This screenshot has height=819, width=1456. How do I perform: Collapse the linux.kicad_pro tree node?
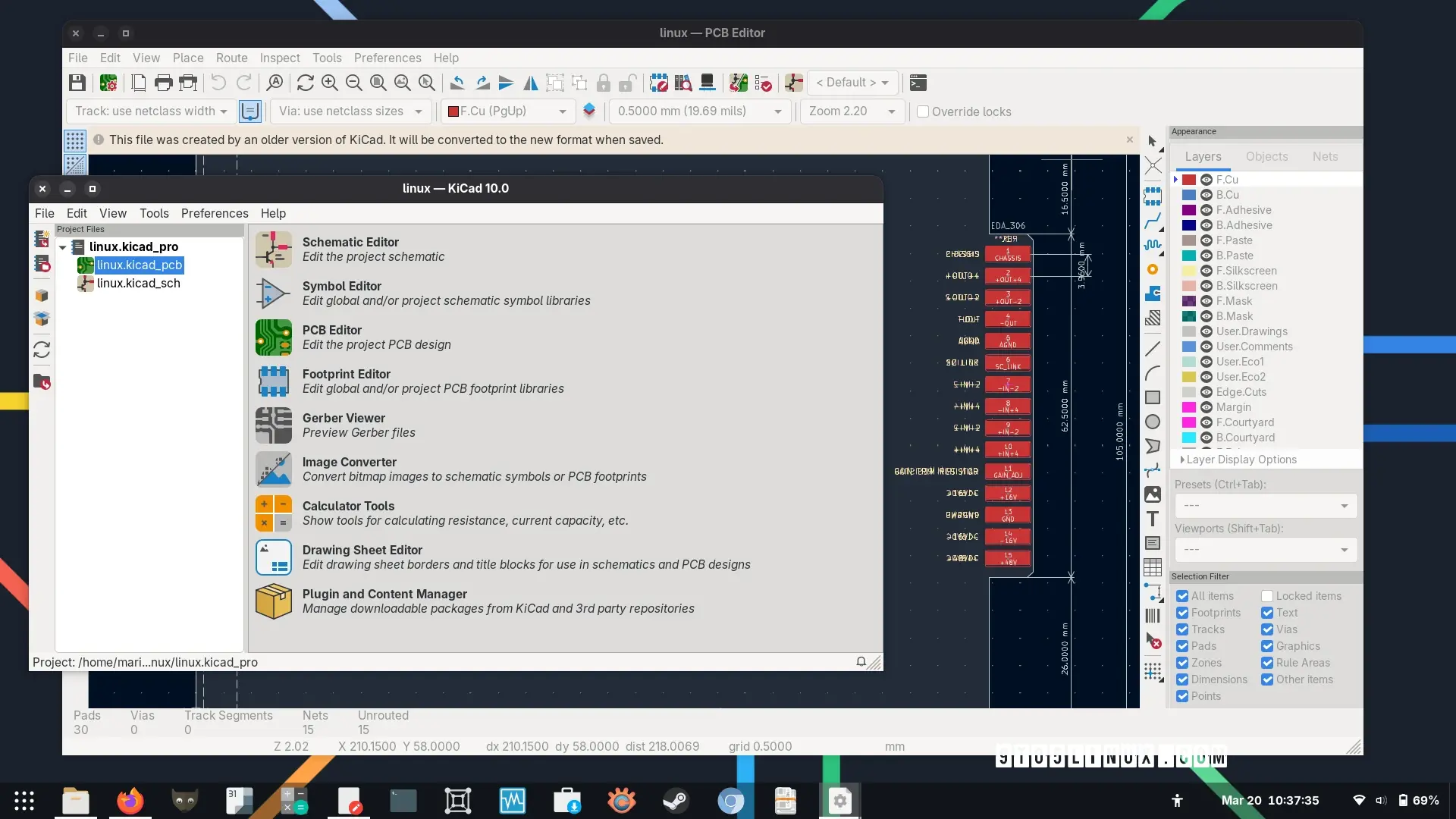coord(63,247)
